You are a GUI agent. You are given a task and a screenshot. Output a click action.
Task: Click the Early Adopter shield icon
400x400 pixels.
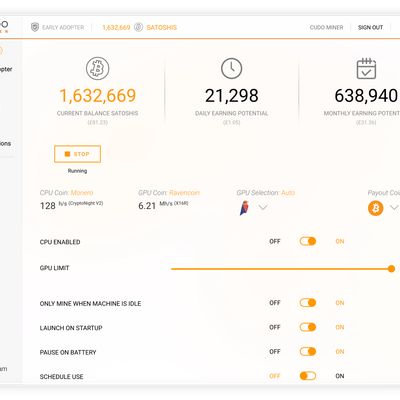tap(35, 27)
